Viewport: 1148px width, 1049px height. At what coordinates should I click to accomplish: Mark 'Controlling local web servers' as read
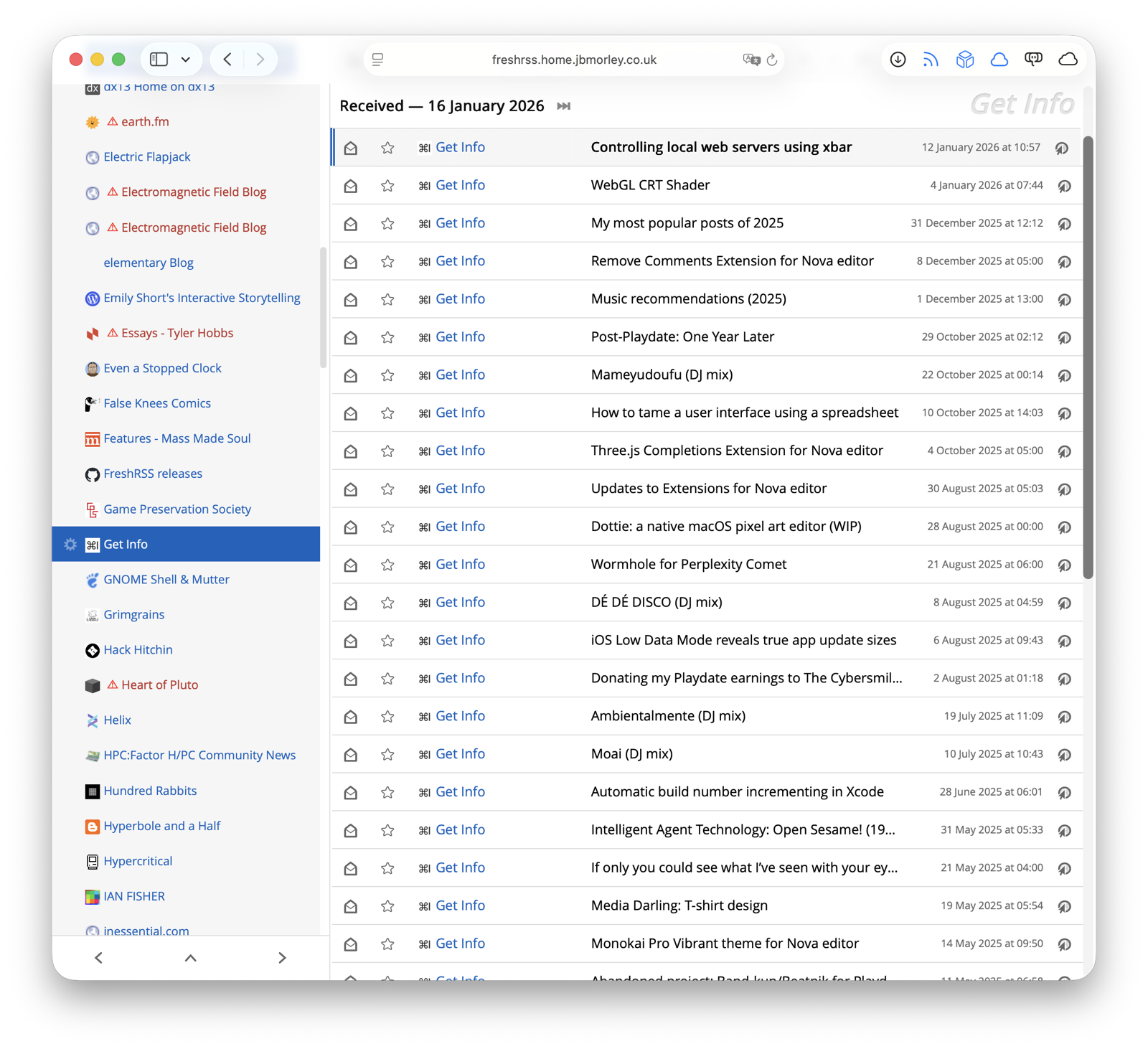pos(351,148)
